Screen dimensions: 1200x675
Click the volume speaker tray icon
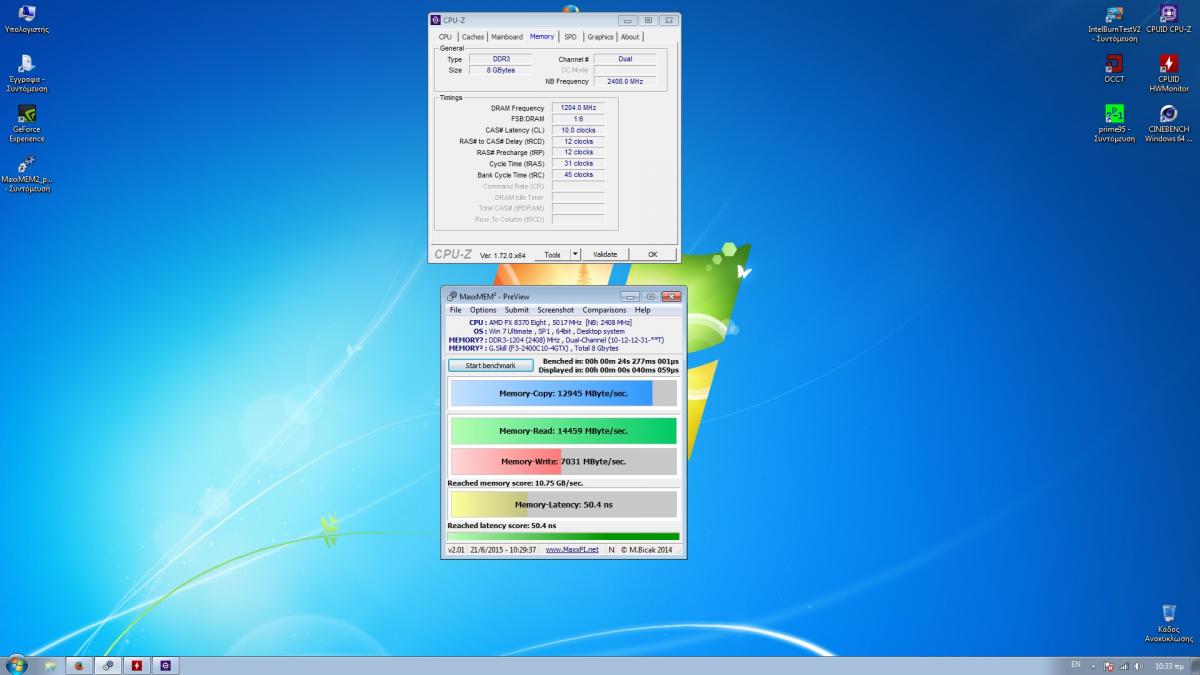coord(1138,665)
